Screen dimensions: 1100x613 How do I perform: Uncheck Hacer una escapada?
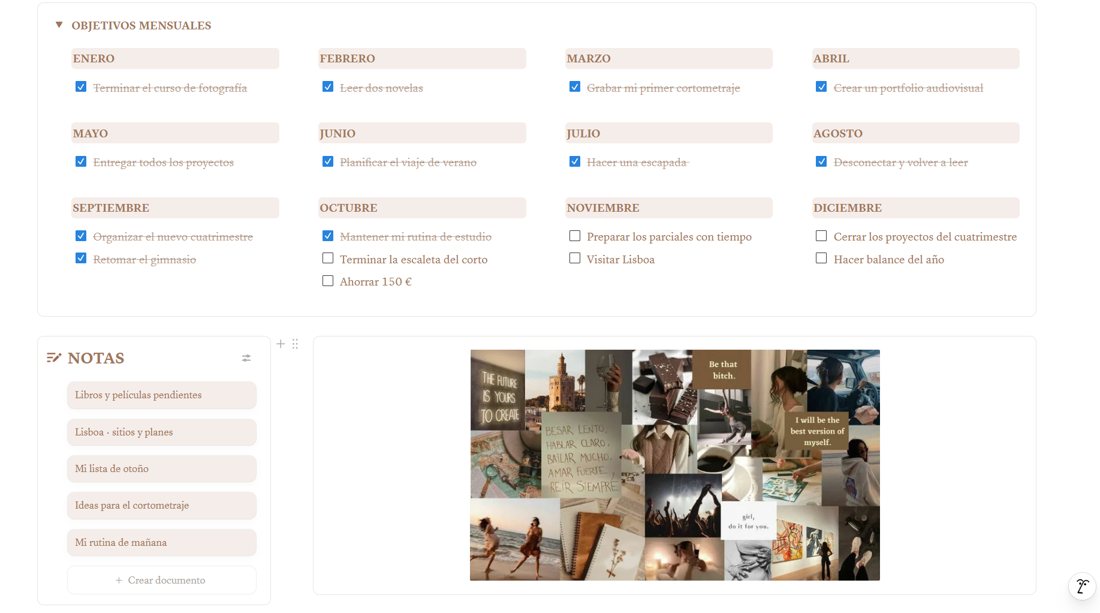pyautogui.click(x=575, y=161)
